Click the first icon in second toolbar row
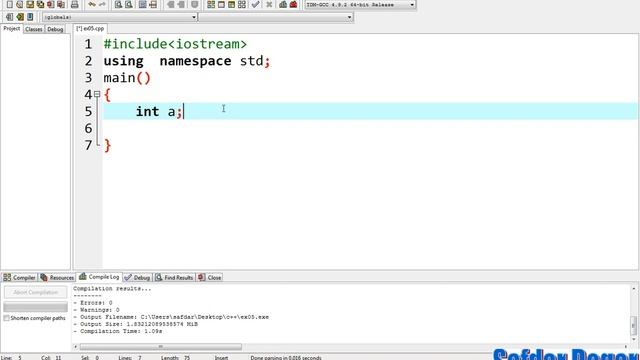Image resolution: width=640 pixels, height=360 pixels. pyautogui.click(x=9, y=17)
